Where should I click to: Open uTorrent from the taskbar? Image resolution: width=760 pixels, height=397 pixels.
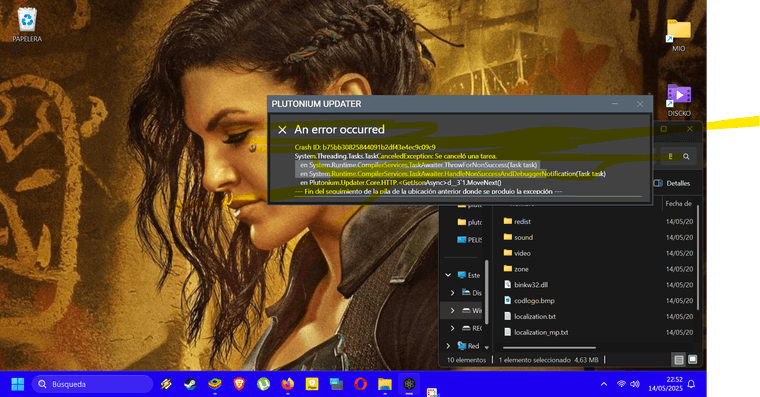[263, 384]
